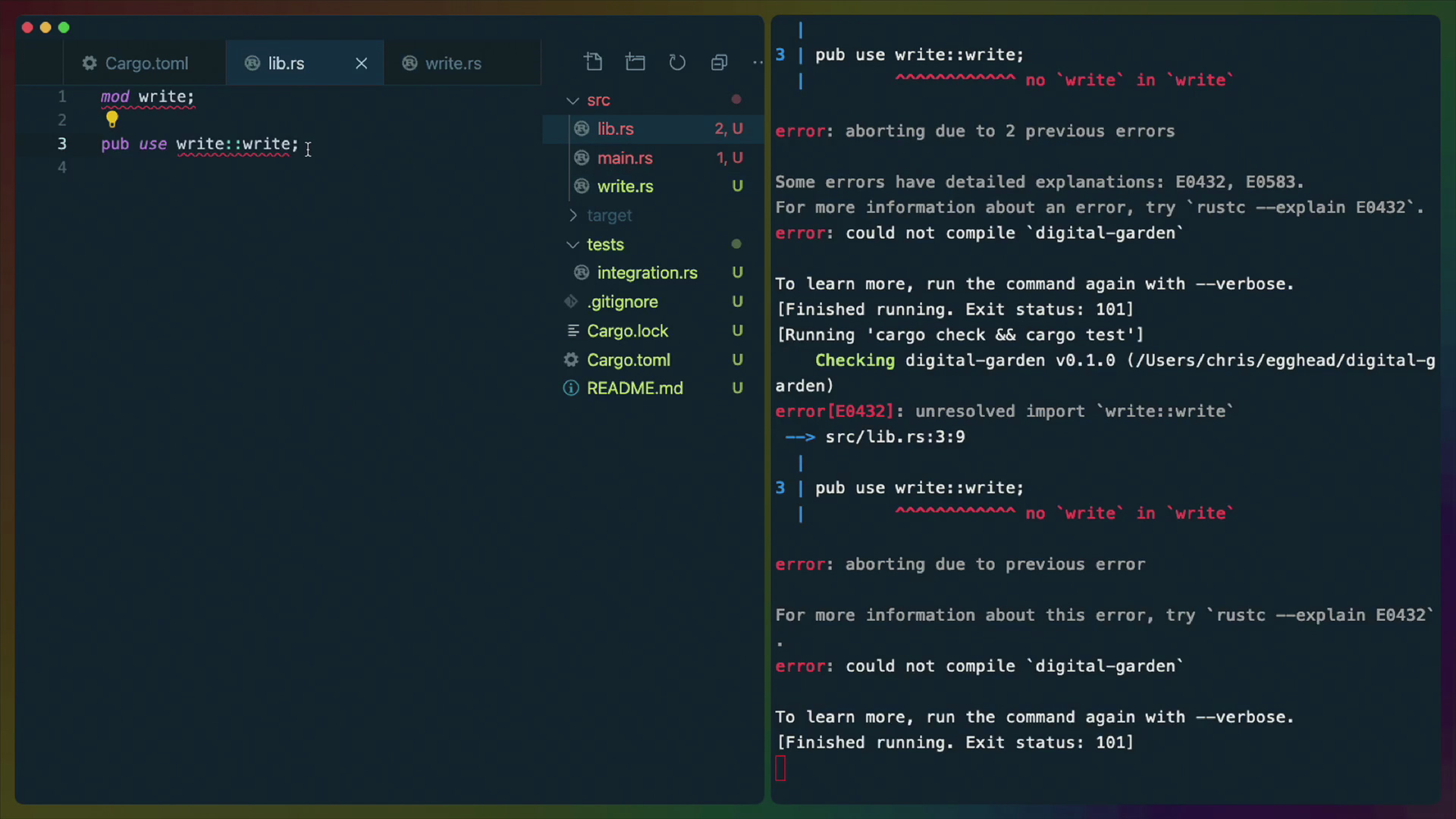The image size is (1456, 819).
Task: Click the info icon beside README.md
Action: point(570,388)
